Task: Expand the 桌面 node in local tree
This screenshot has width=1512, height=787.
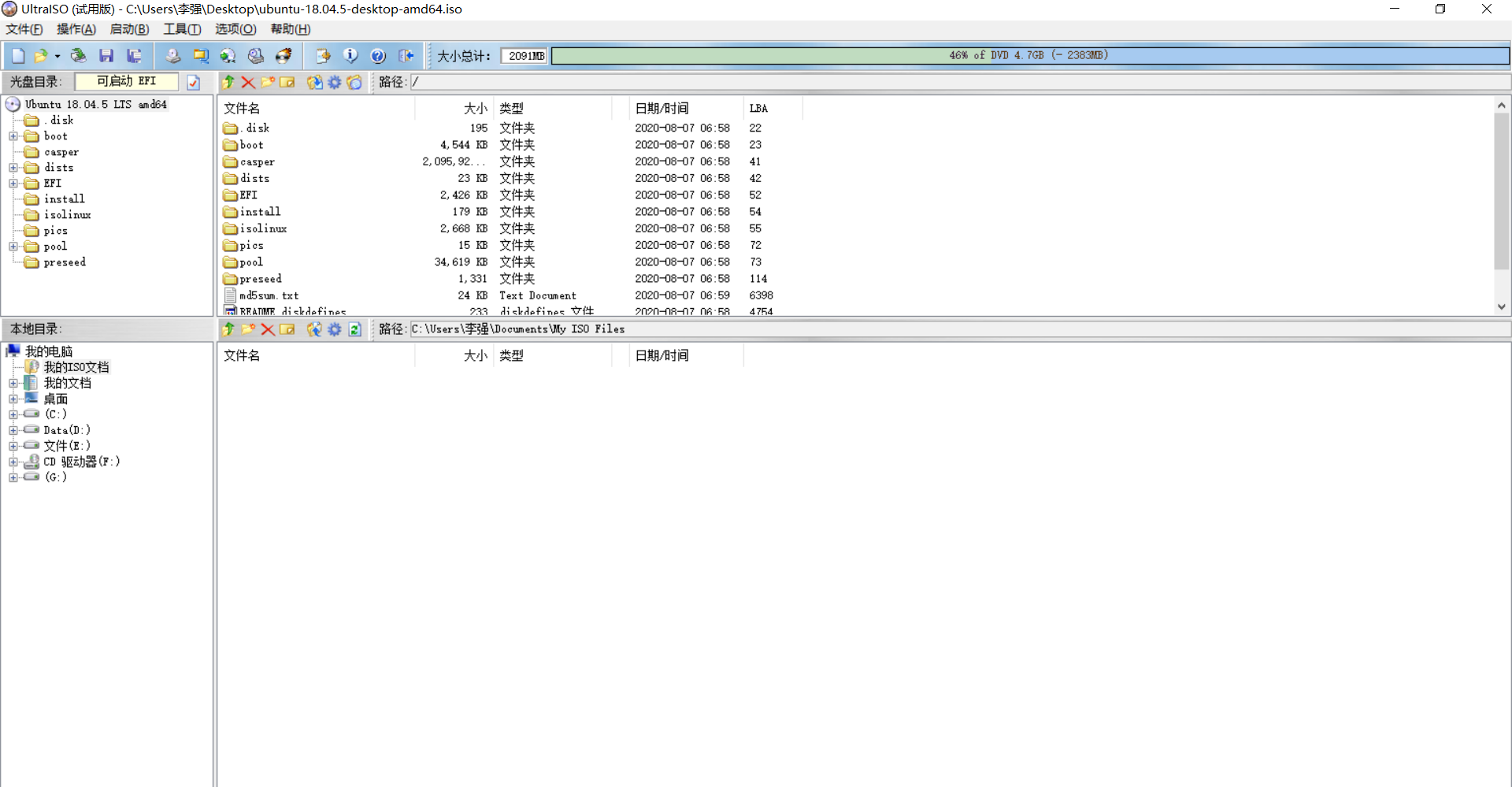Action: point(13,399)
